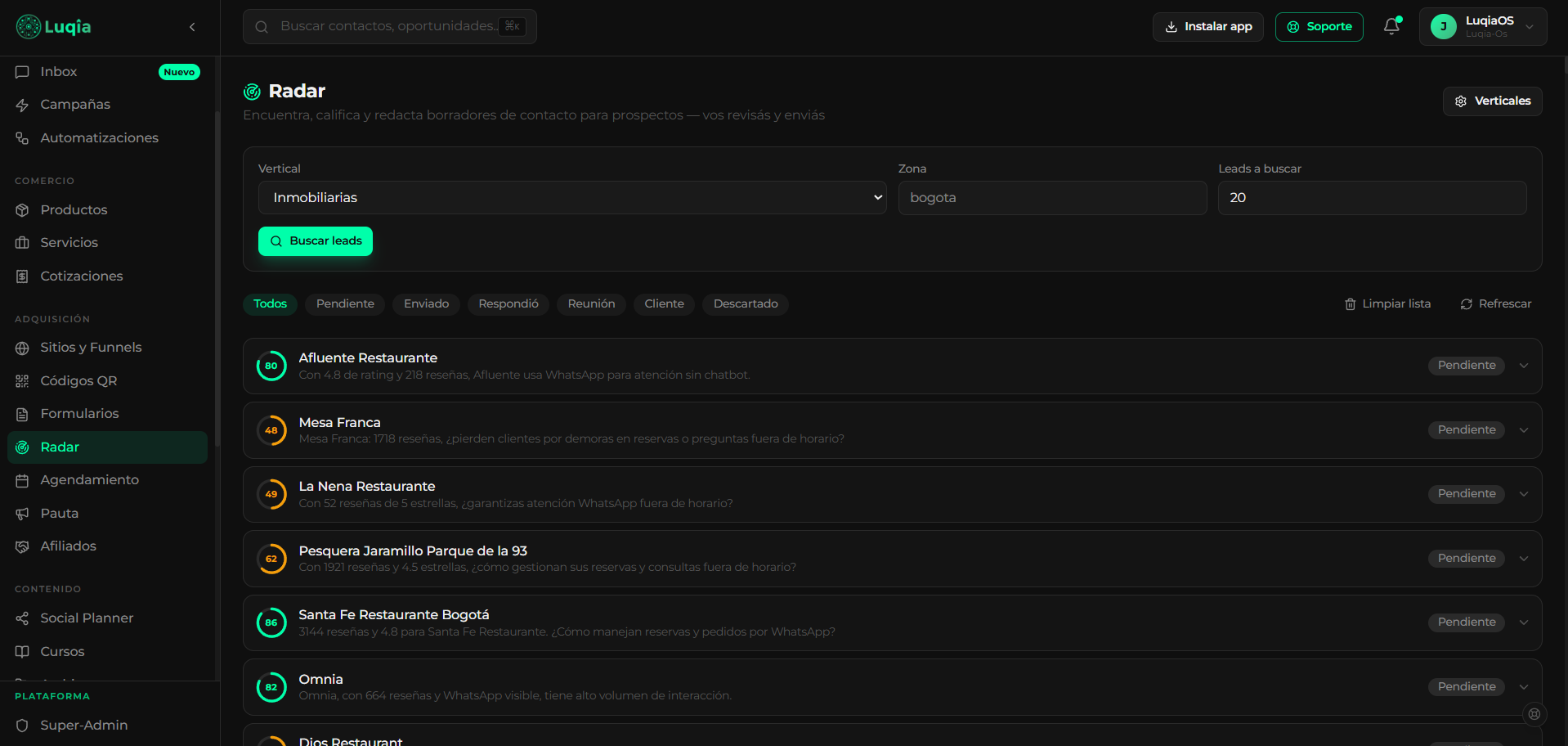Click the Formularios document icon
This screenshot has width=1568, height=746.
[x=22, y=414]
